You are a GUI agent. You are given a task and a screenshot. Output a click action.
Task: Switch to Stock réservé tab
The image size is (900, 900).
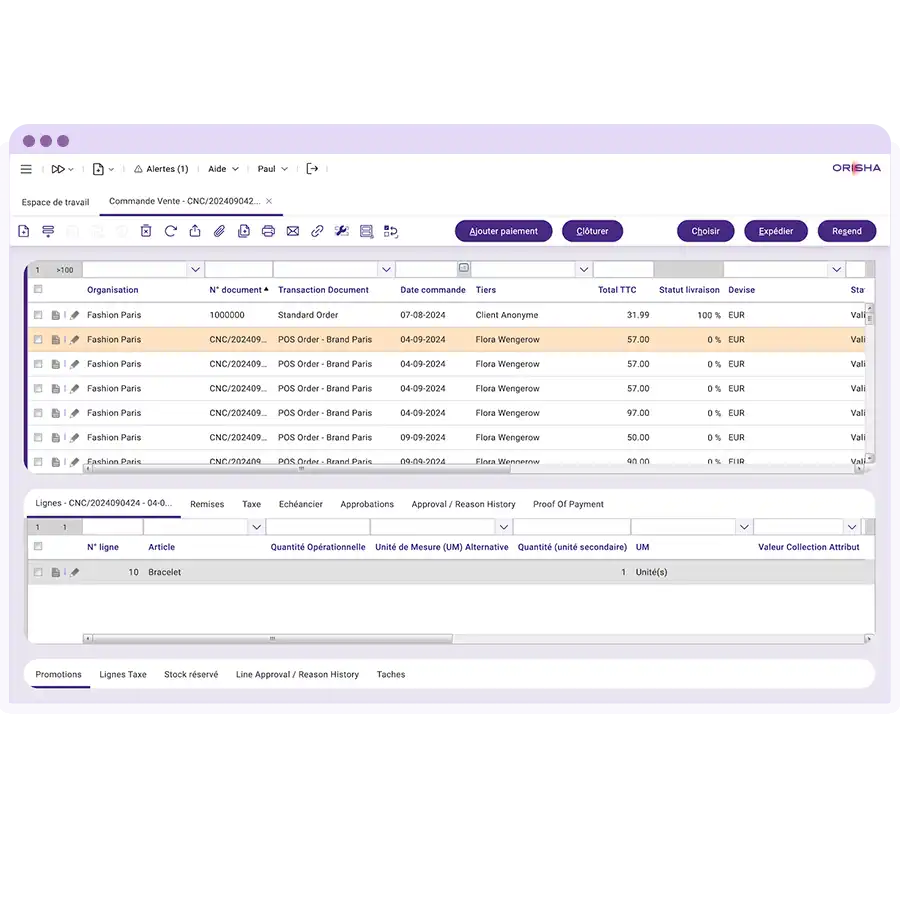coord(191,674)
